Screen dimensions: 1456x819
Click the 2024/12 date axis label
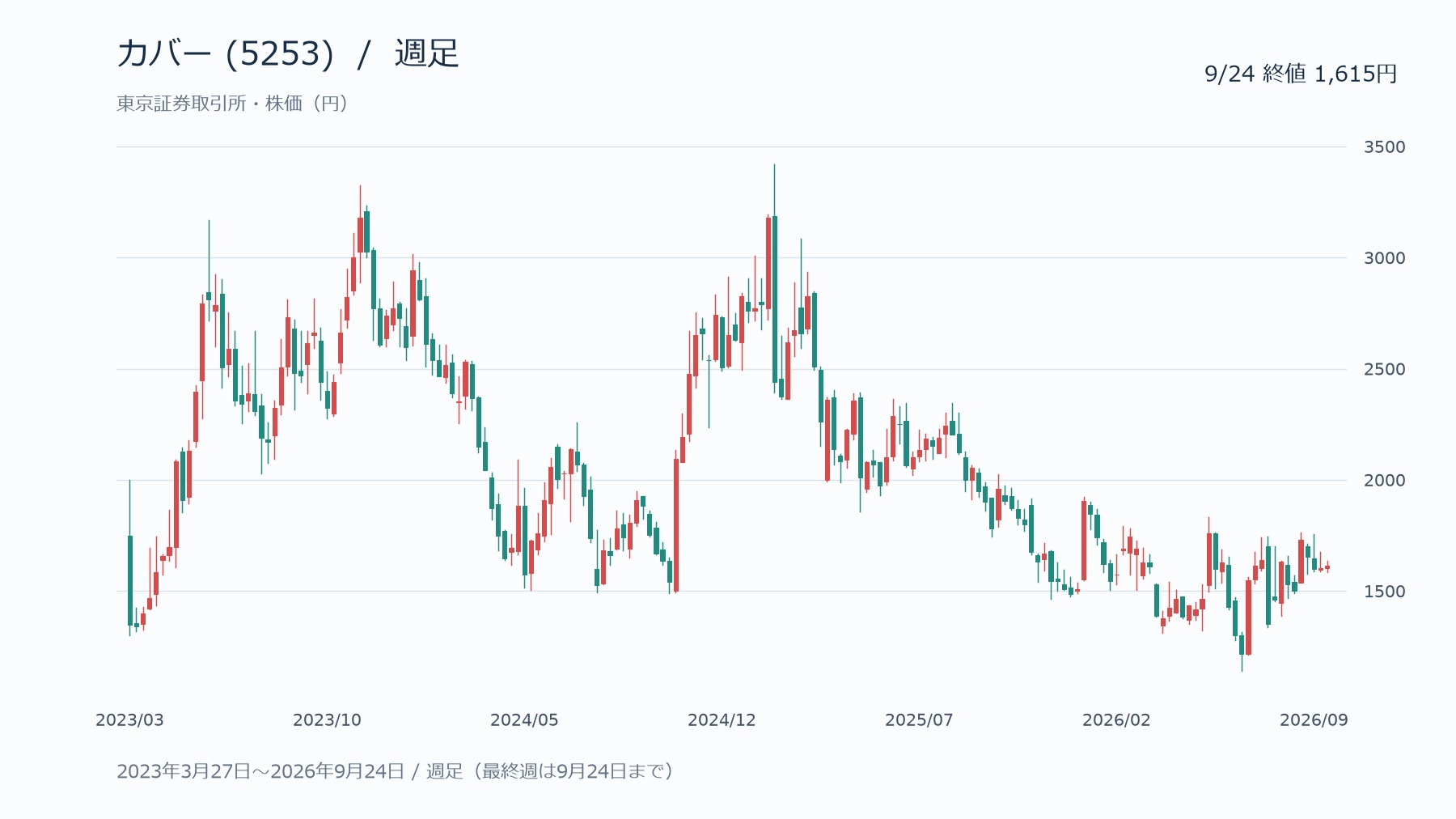coord(722,720)
